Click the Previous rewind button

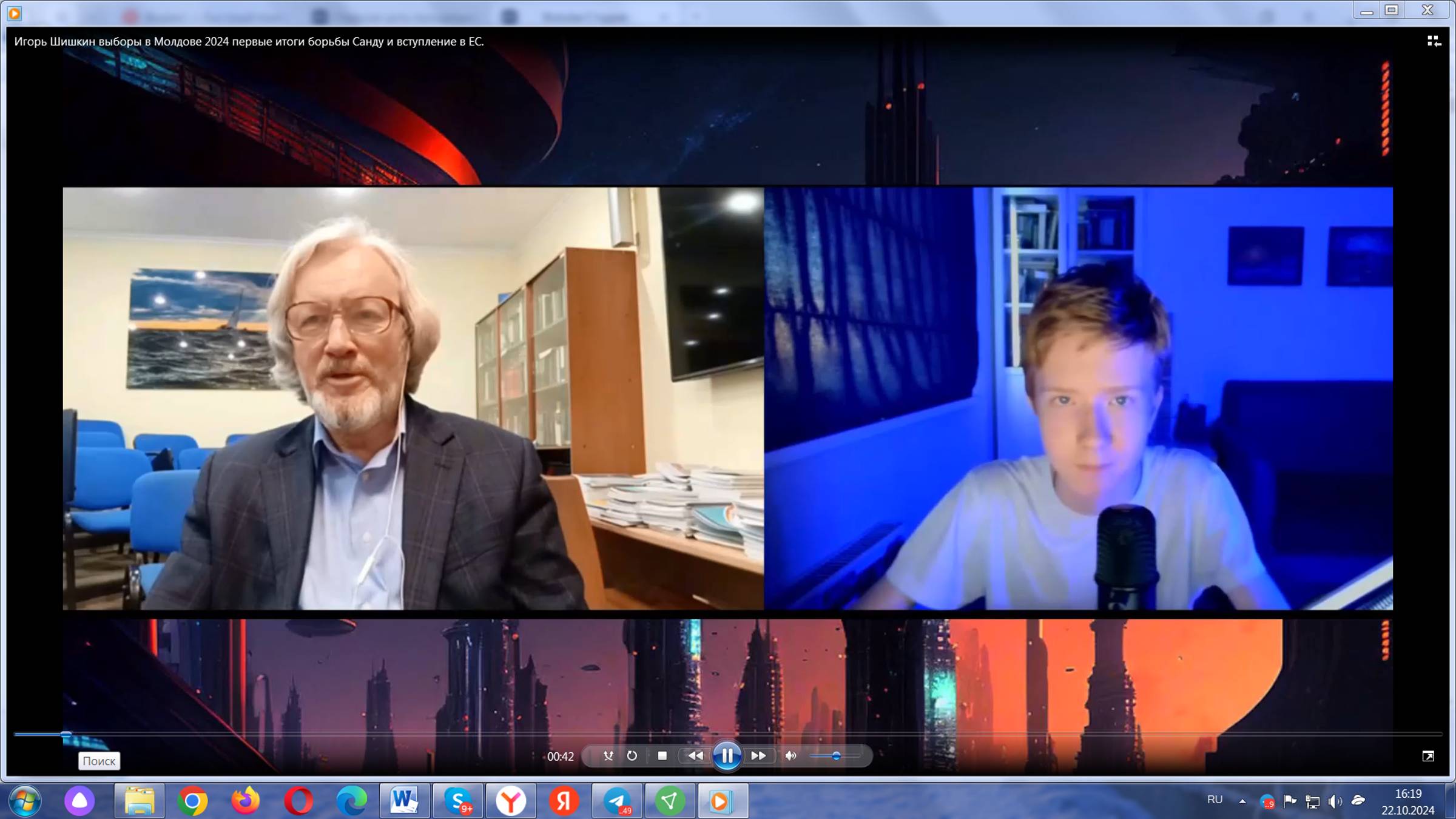click(x=695, y=755)
